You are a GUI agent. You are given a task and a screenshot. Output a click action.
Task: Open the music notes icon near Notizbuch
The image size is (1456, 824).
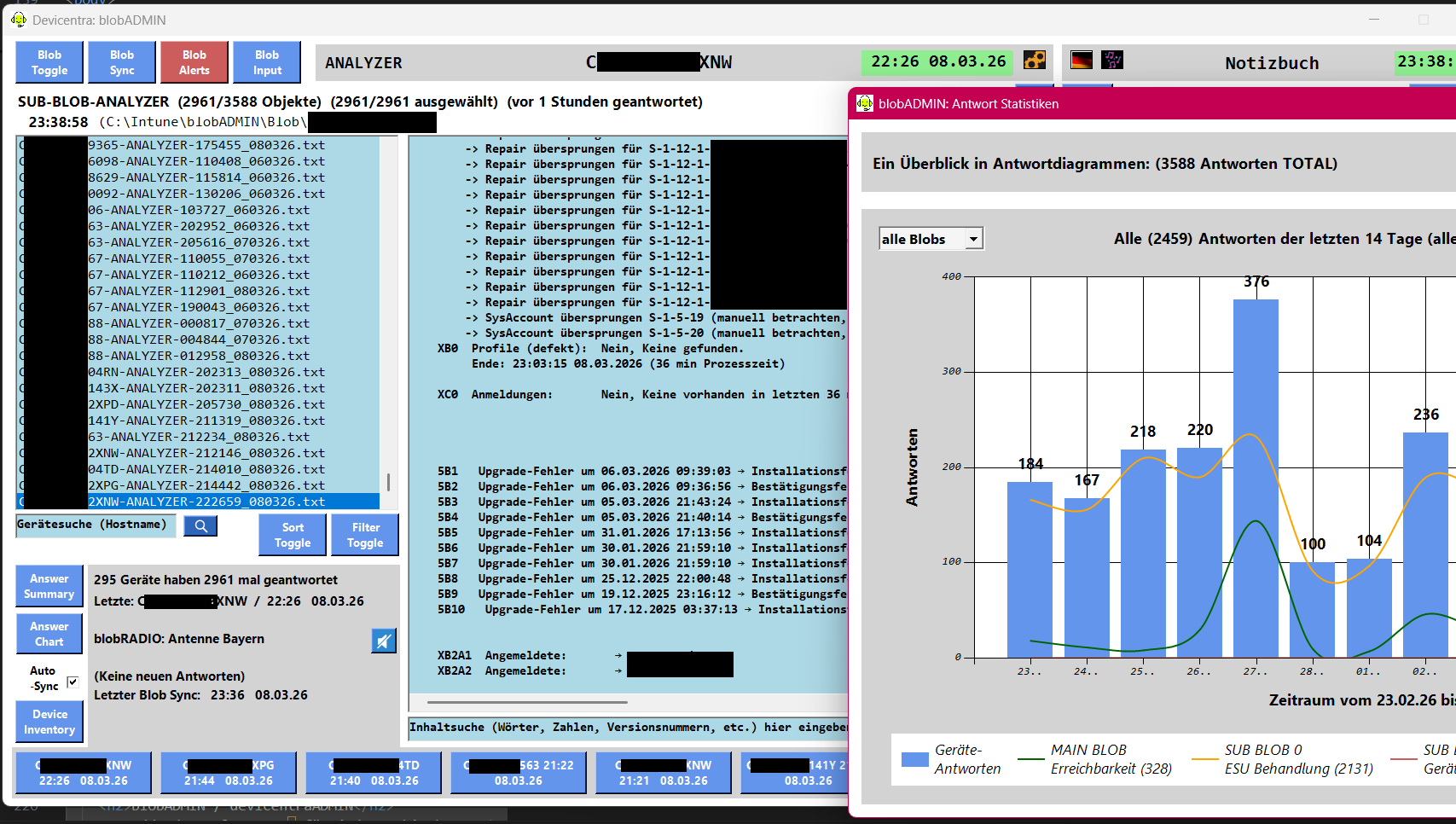(1112, 60)
